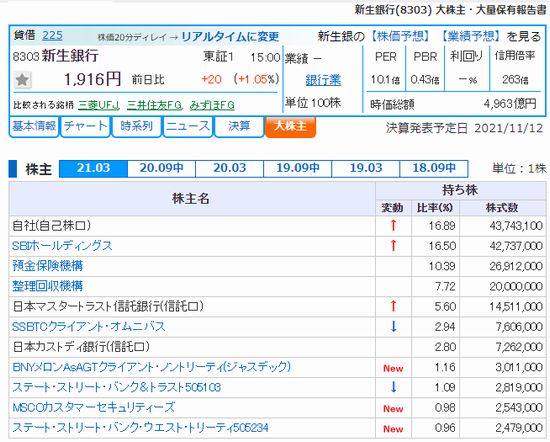The width and height of the screenshot is (550, 442).
Task: Click the ratio value 5.60
Action: (x=445, y=307)
